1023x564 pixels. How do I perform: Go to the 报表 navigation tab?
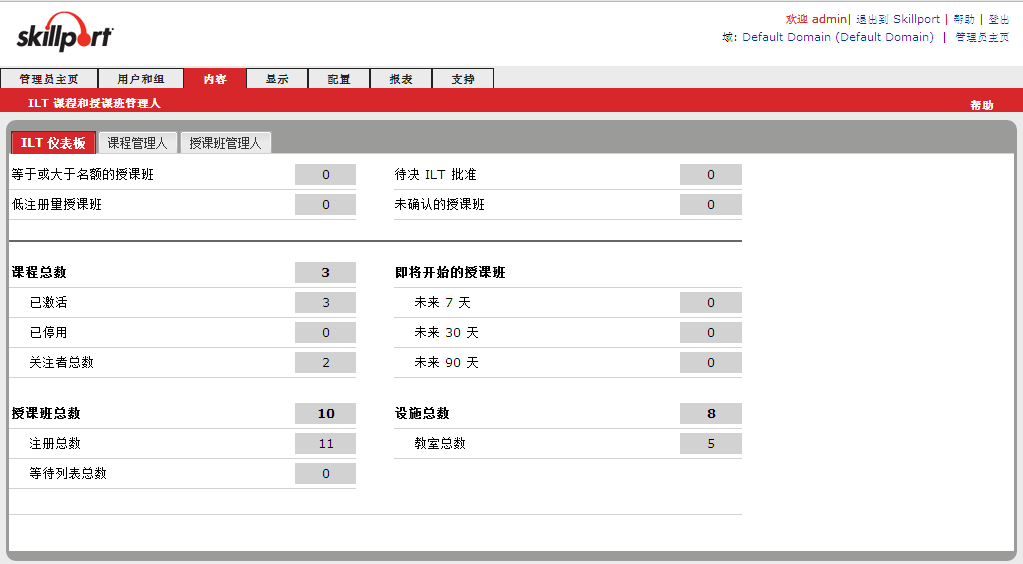point(401,79)
